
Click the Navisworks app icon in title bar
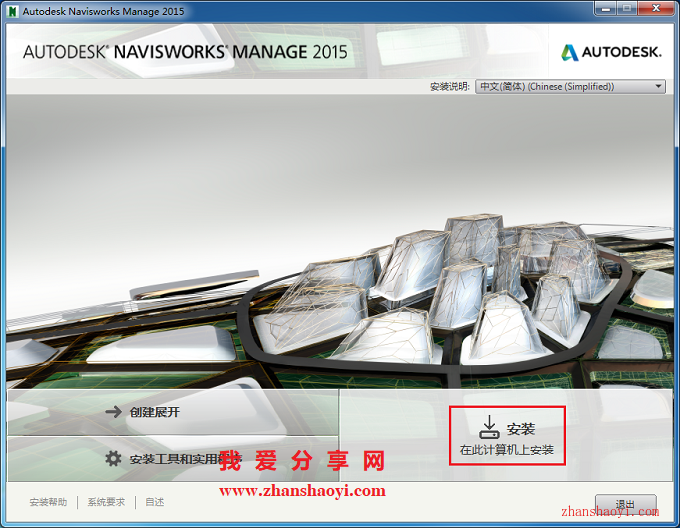pyautogui.click(x=13, y=11)
